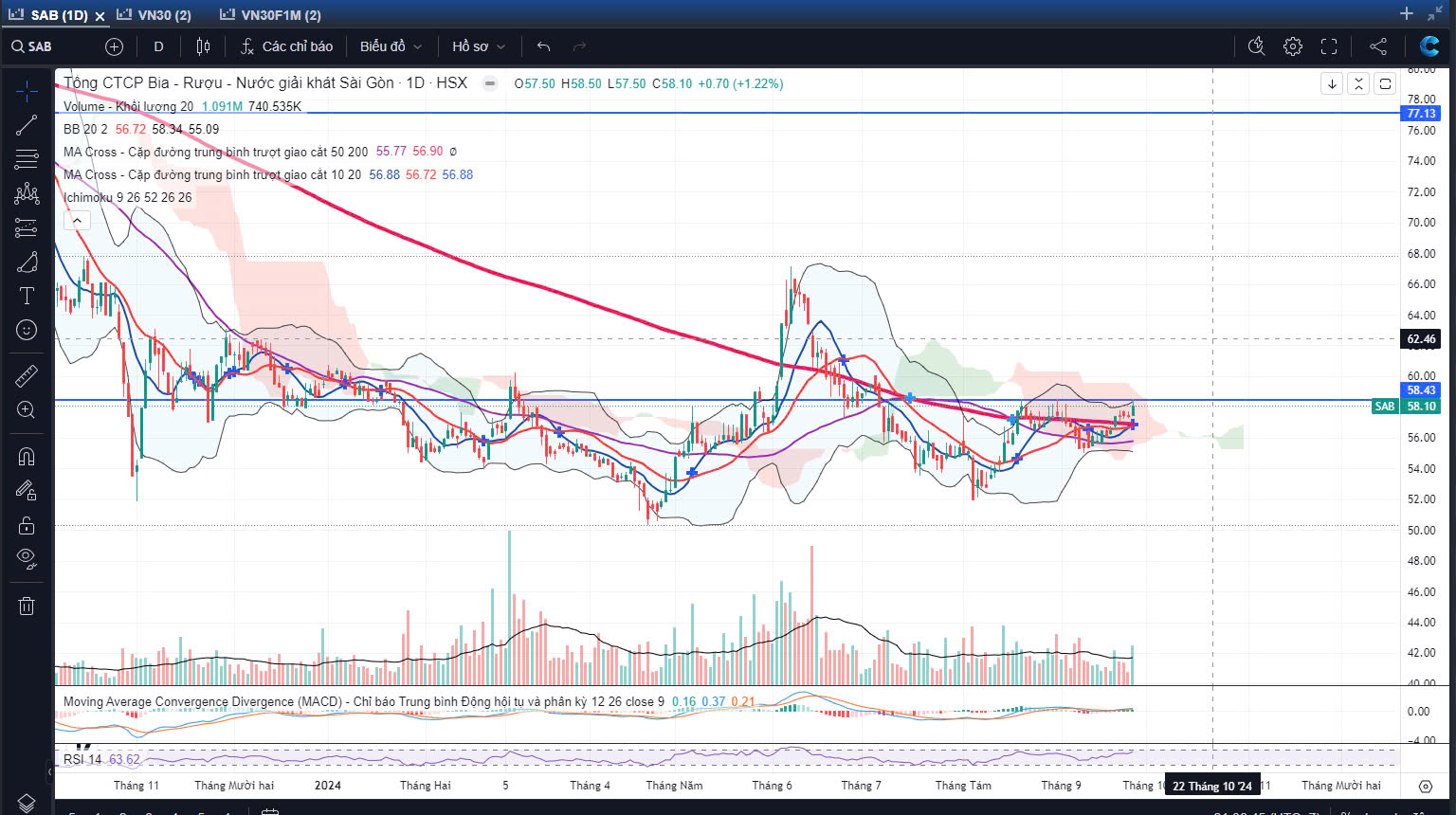Toggle magnet mode in left sidebar
Screen dimensions: 1456x815
(27, 457)
